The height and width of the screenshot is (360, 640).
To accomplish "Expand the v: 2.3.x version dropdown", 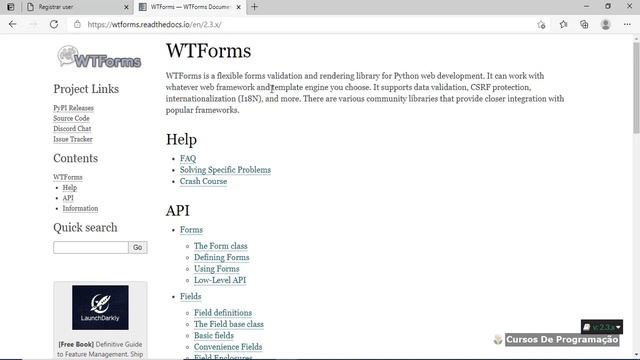I will click(x=602, y=327).
